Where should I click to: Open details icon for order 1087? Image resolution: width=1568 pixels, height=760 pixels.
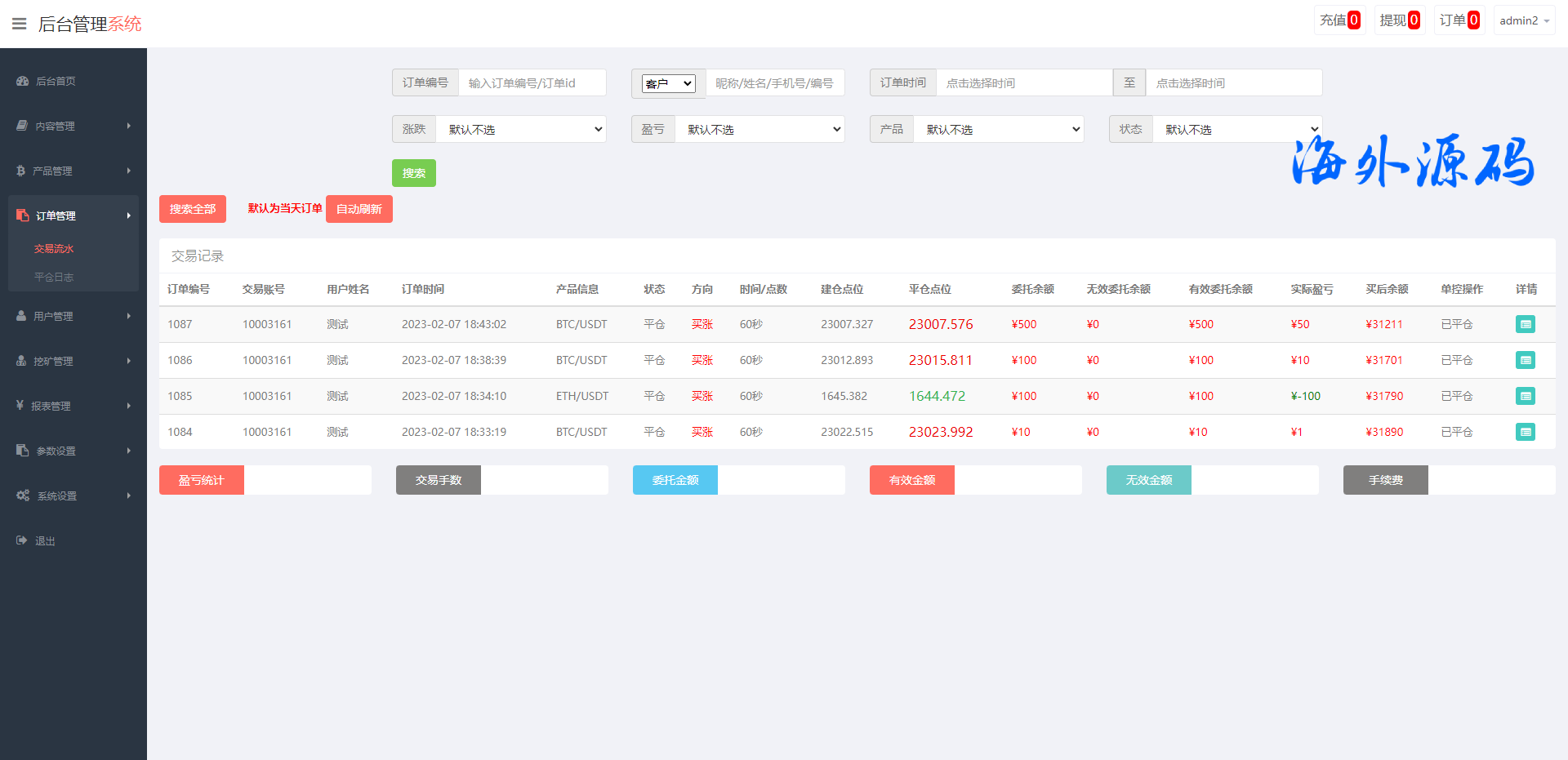click(1525, 324)
